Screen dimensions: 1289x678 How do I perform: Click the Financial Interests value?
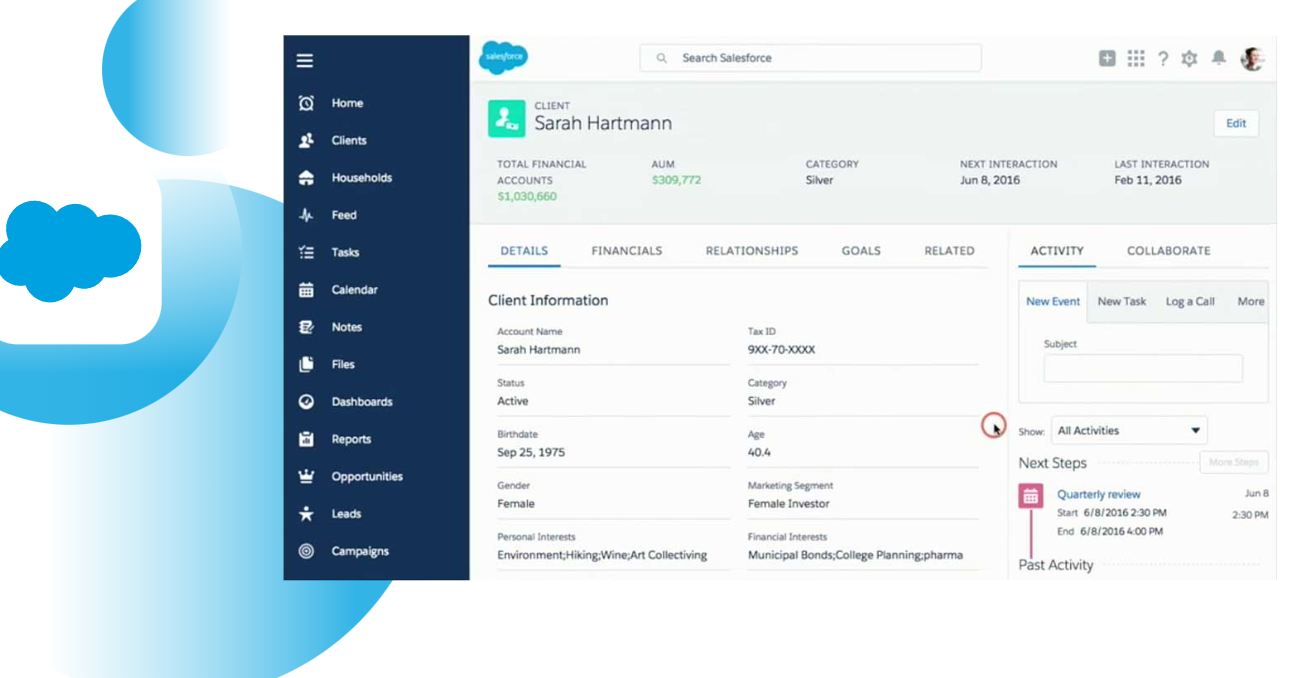(x=855, y=555)
